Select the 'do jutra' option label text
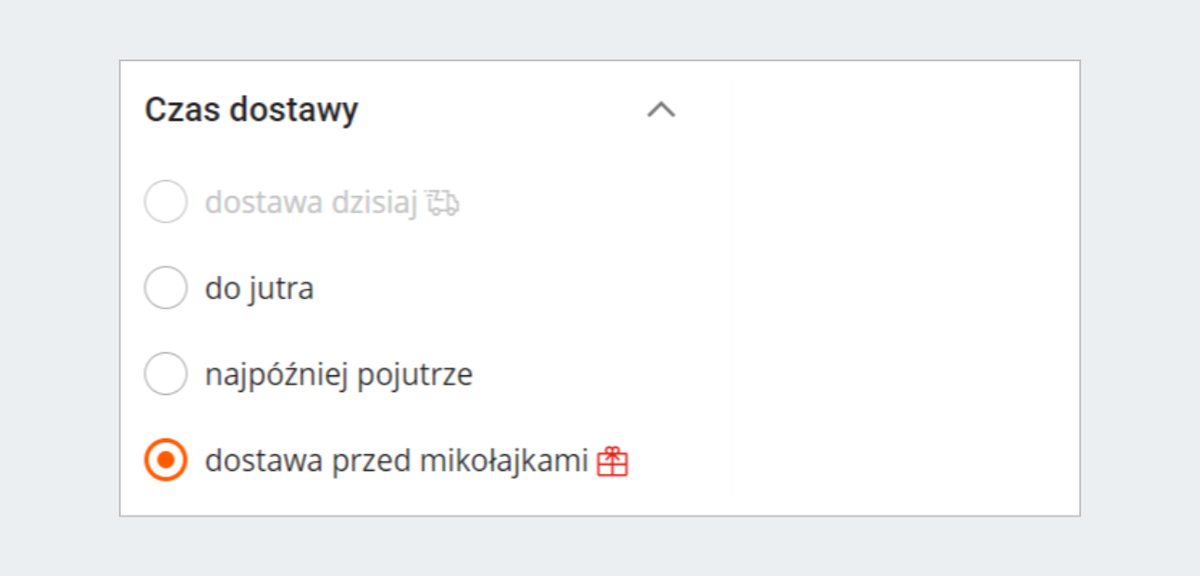 259,288
